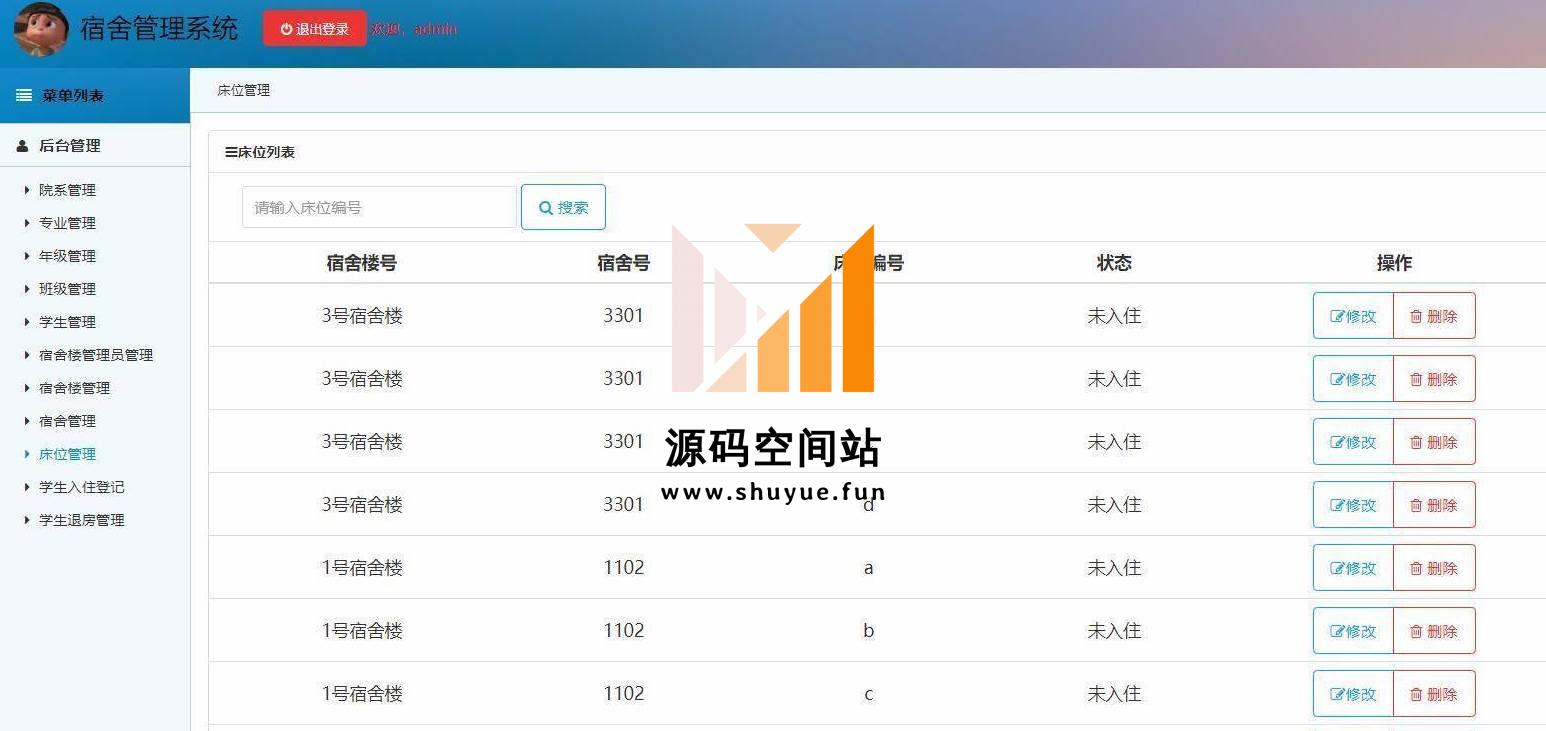Open 宿舍楼管理员管理 in the sidebar

(x=96, y=355)
